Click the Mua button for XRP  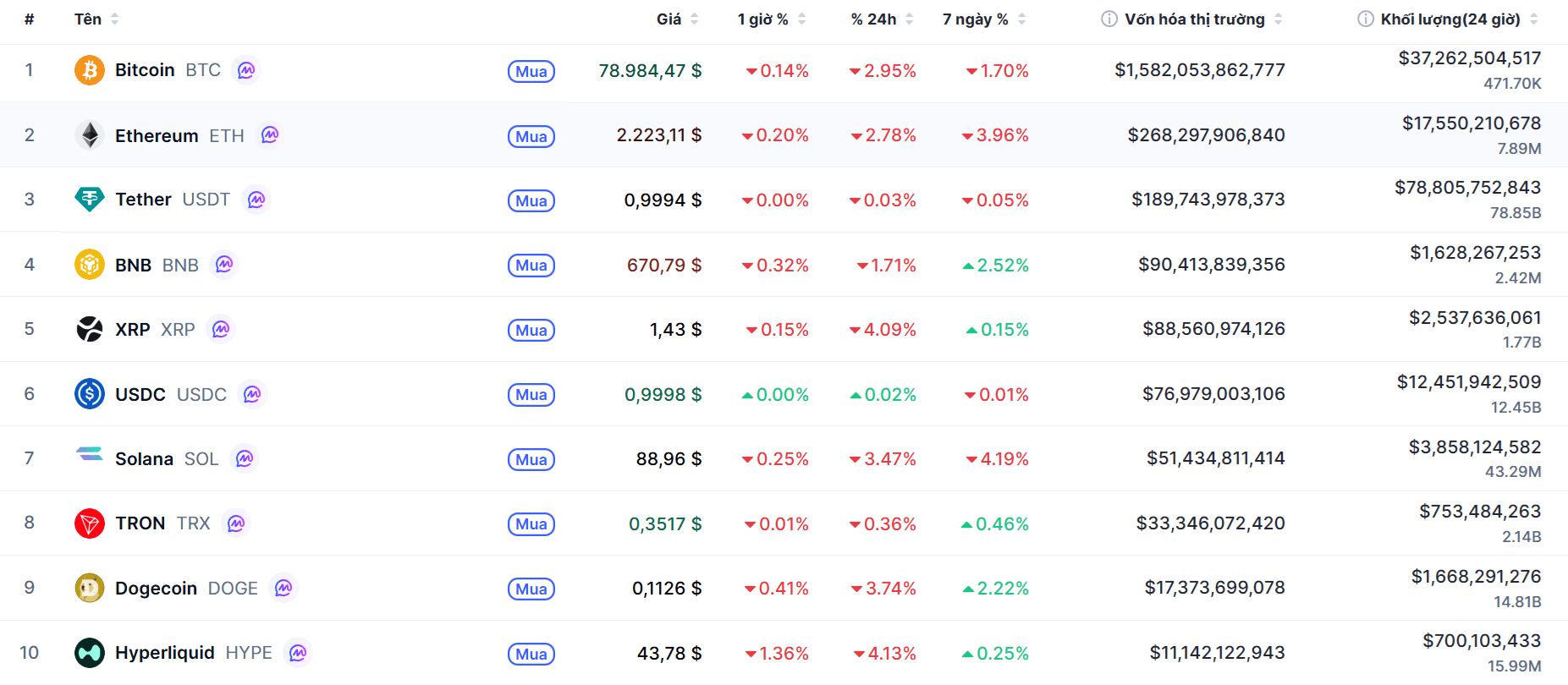531,330
